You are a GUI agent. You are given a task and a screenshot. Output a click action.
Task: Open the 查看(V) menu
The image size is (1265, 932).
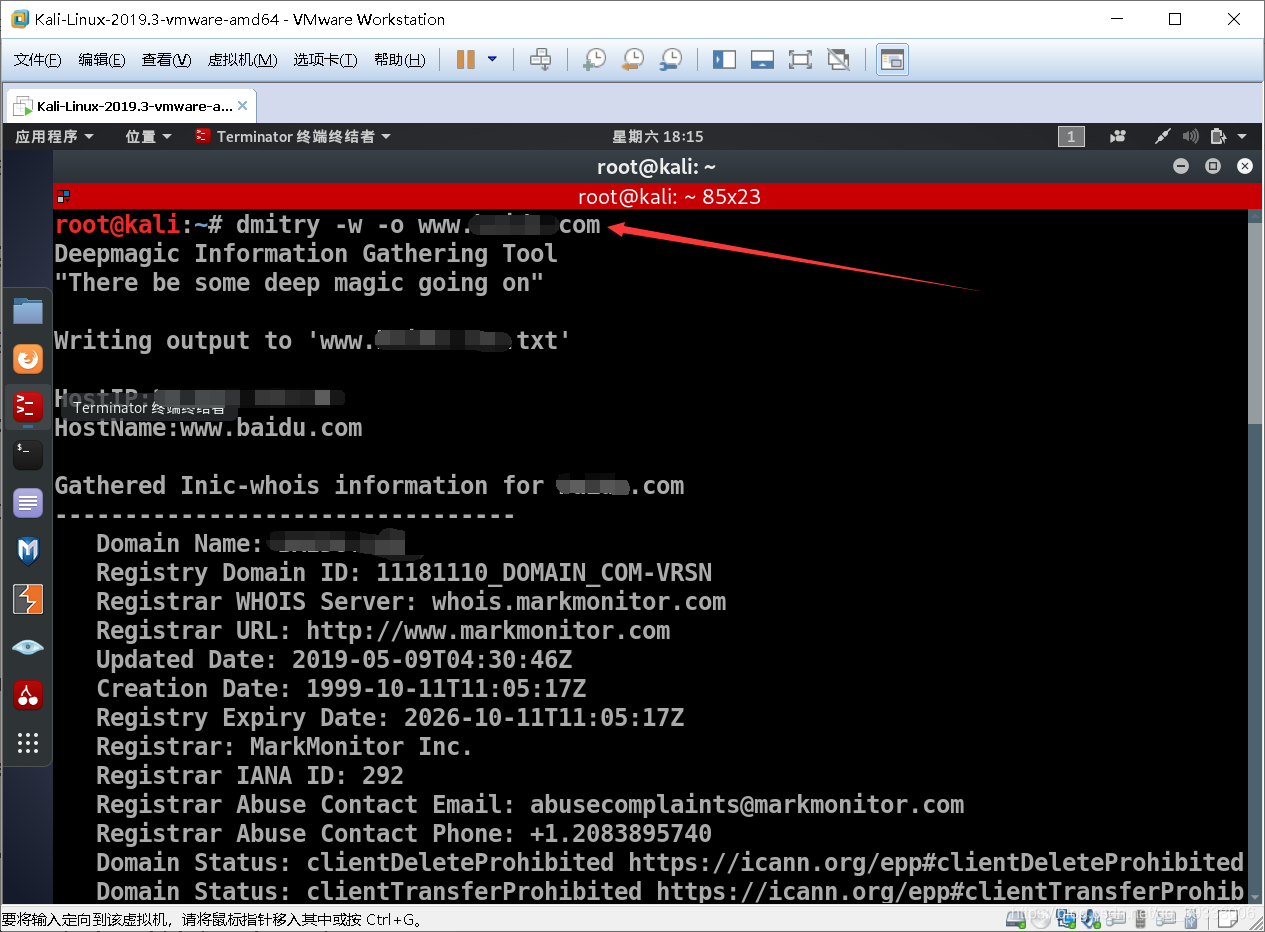tap(166, 60)
